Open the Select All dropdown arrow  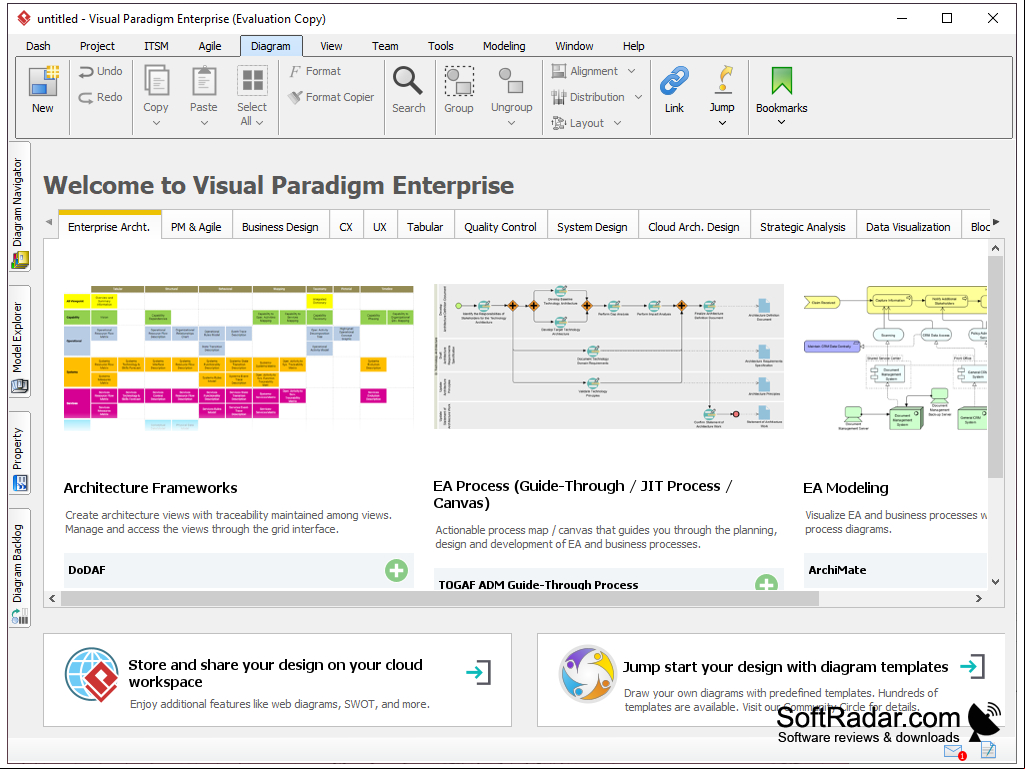pyautogui.click(x=260, y=122)
